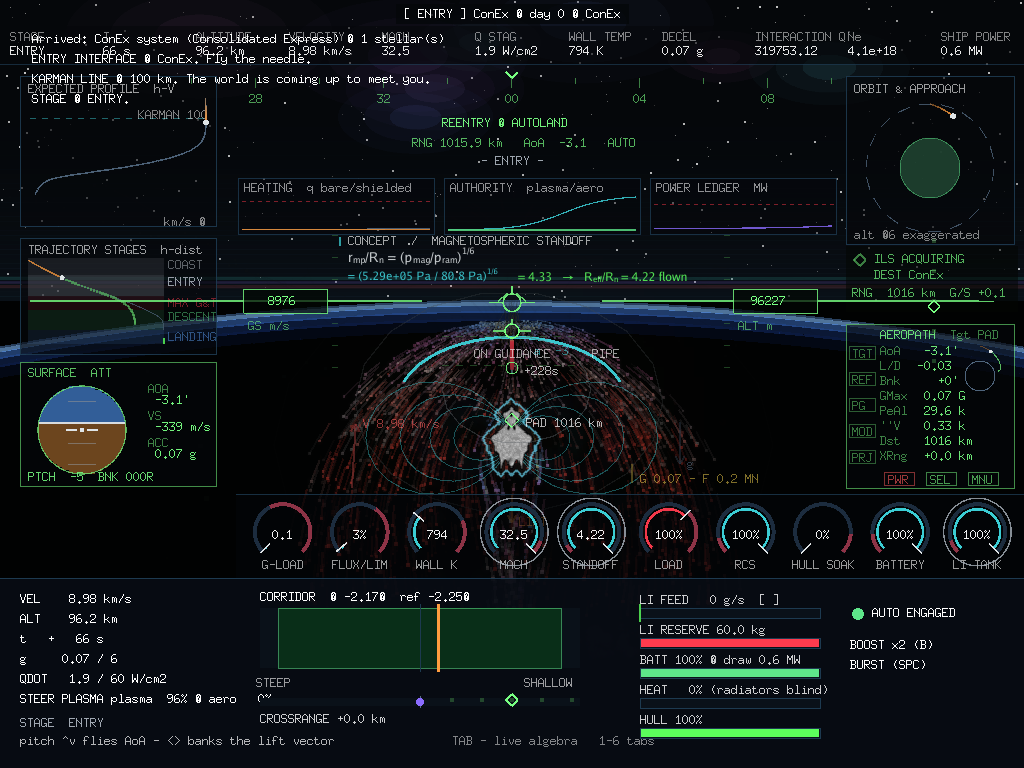Open the MNU menu in Aeropath panel
This screenshot has height=768, width=1024.
[982, 479]
